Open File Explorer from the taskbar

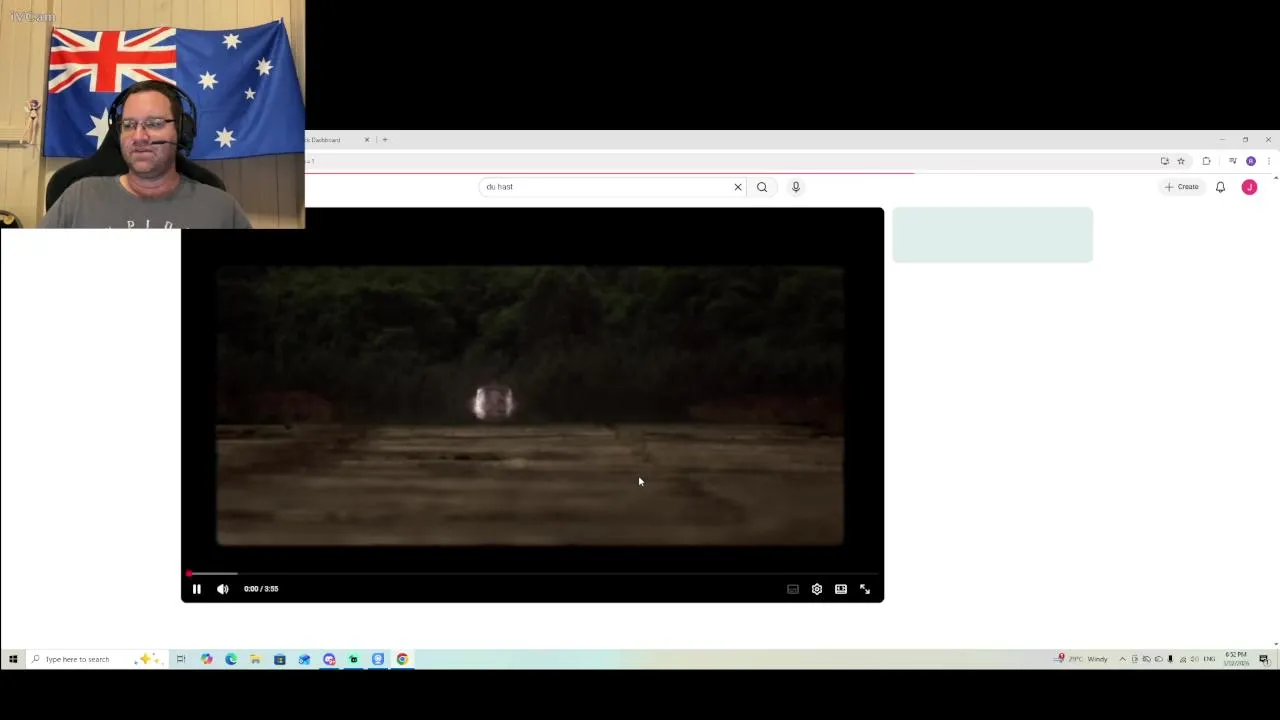coord(255,659)
